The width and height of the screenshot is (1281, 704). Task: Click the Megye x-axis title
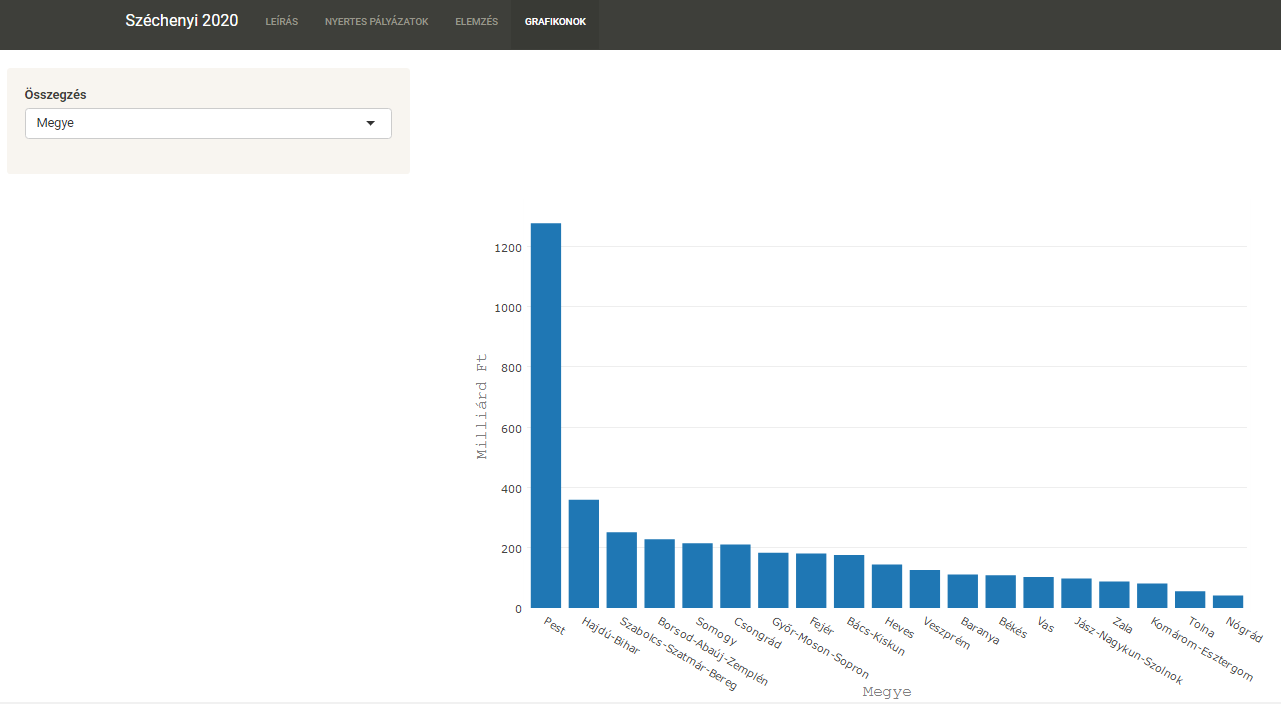(x=887, y=692)
